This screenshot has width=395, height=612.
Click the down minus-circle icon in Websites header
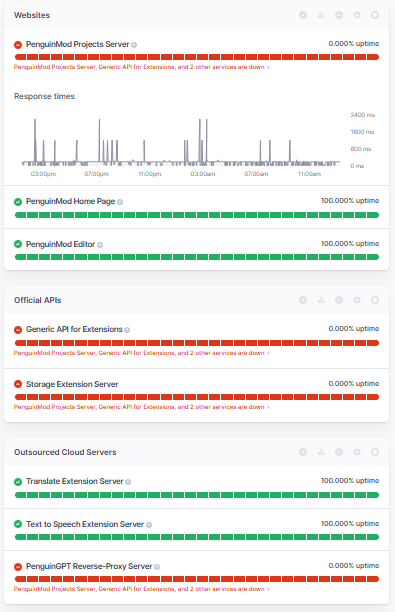coord(339,15)
